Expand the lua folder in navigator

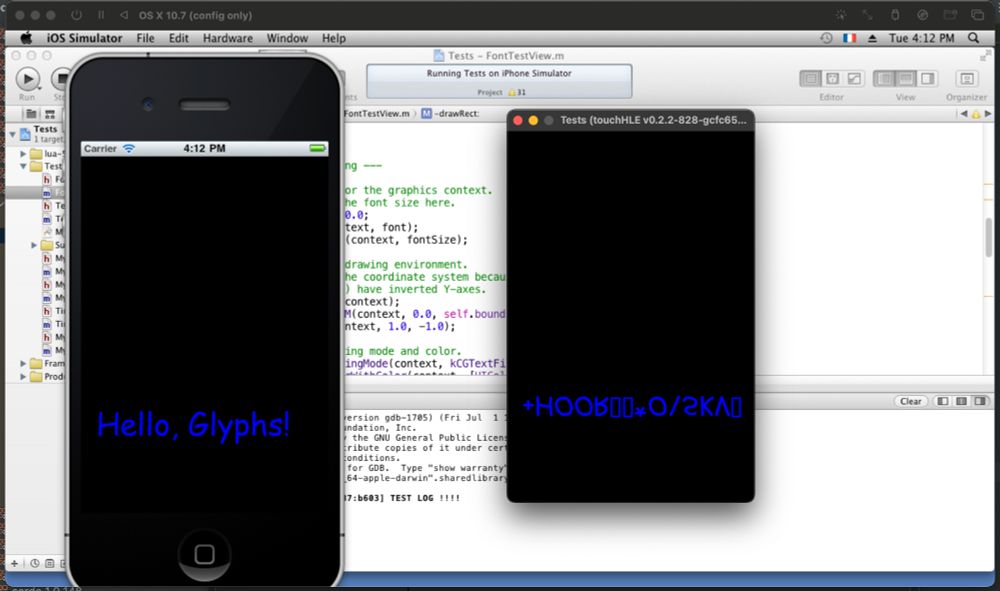coord(23,154)
